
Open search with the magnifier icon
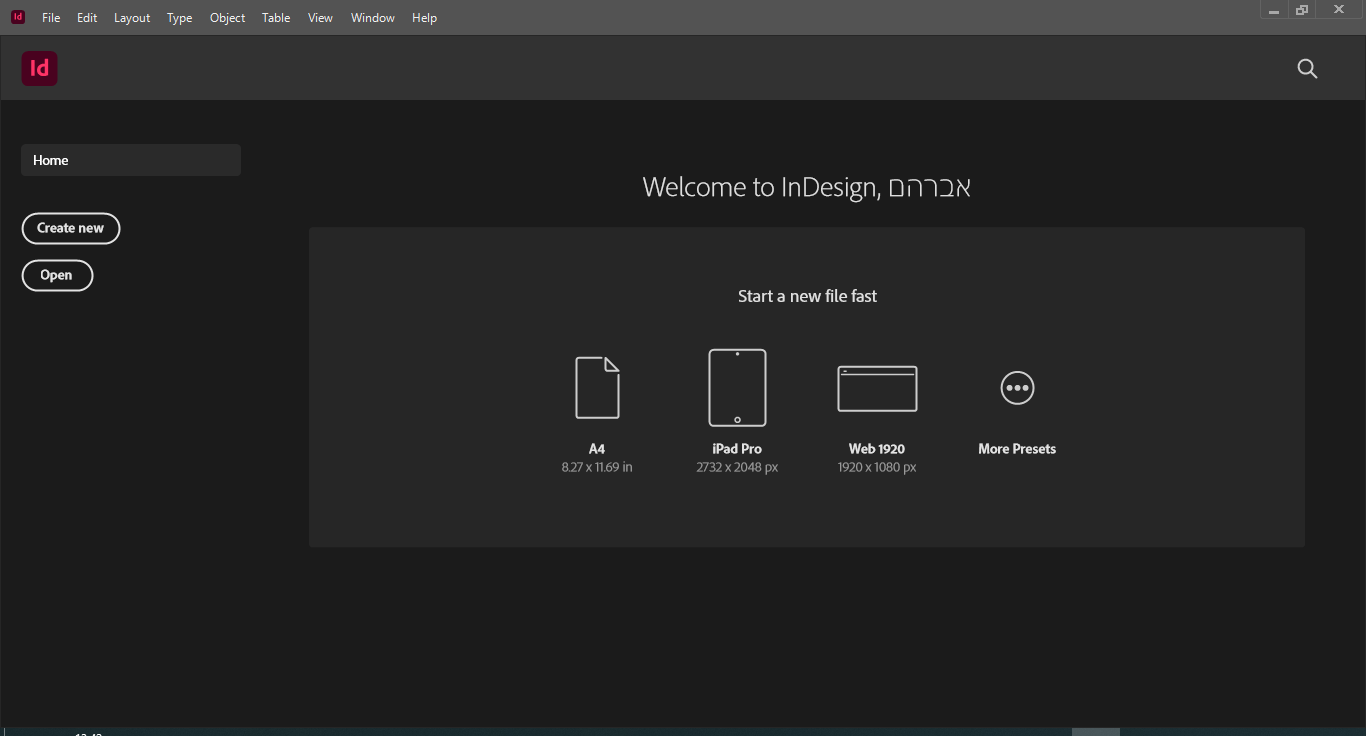pyautogui.click(x=1307, y=69)
